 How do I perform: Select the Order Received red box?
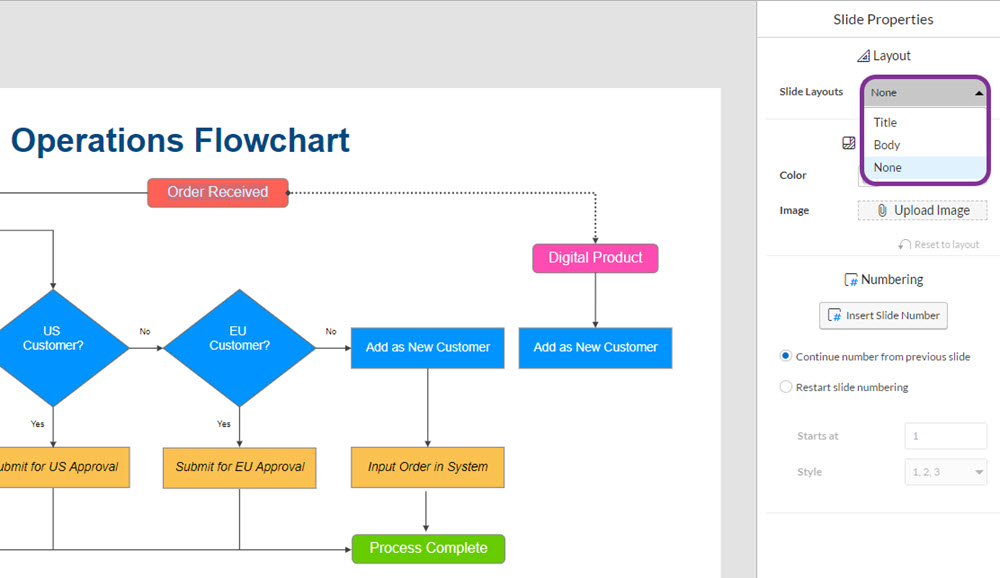[218, 193]
